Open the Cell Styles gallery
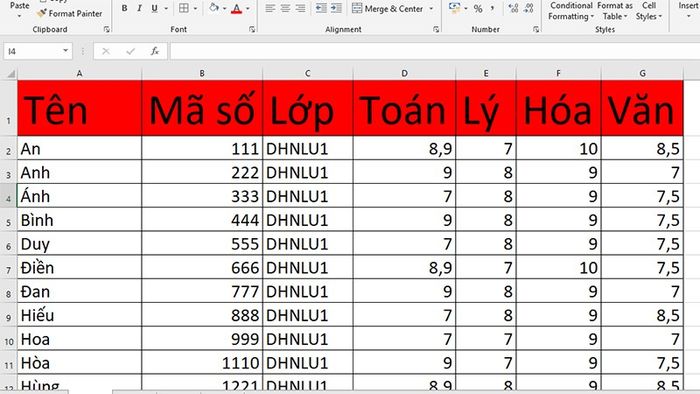 tap(649, 11)
